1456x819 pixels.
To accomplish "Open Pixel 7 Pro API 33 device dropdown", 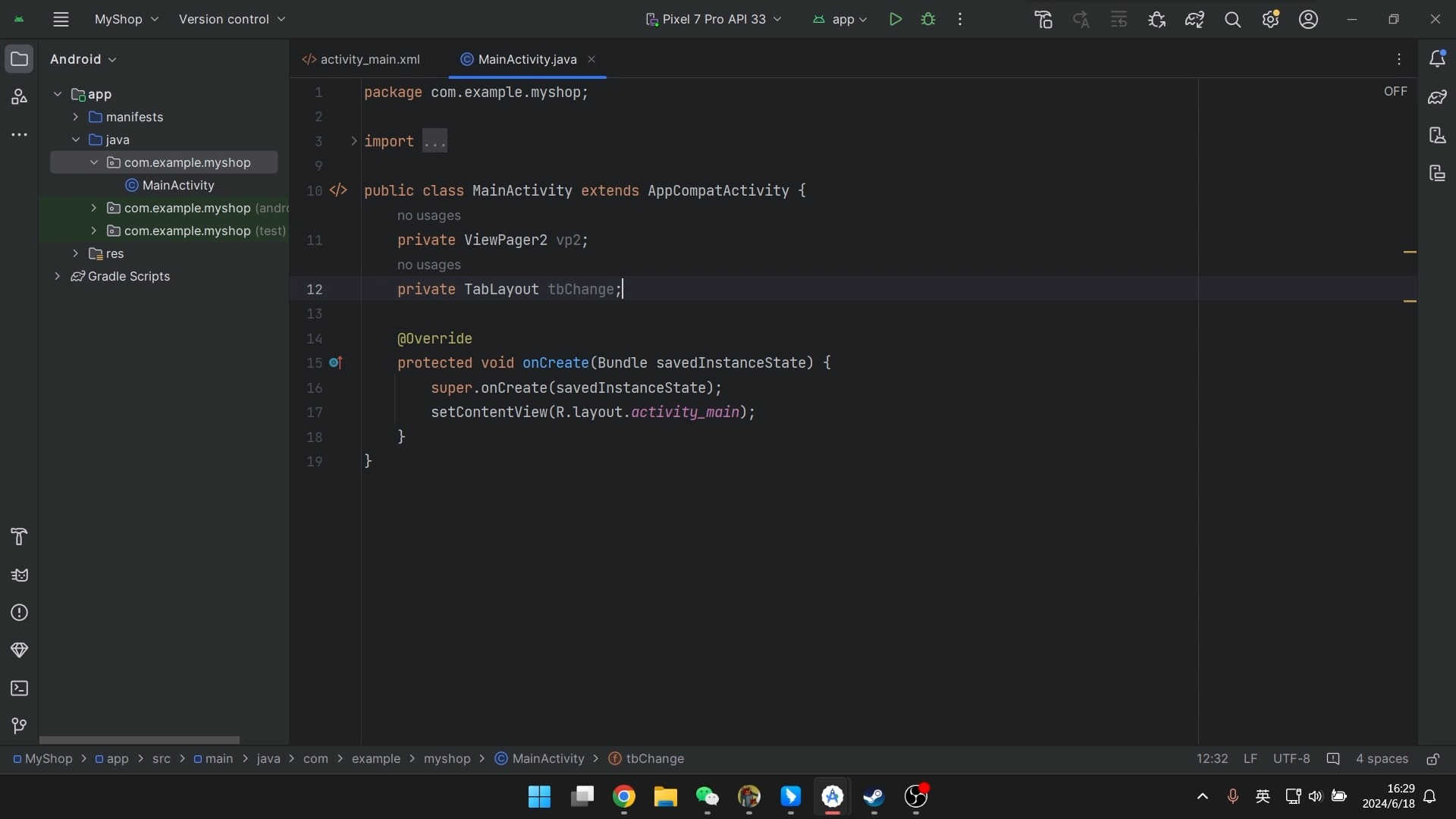I will [x=713, y=20].
